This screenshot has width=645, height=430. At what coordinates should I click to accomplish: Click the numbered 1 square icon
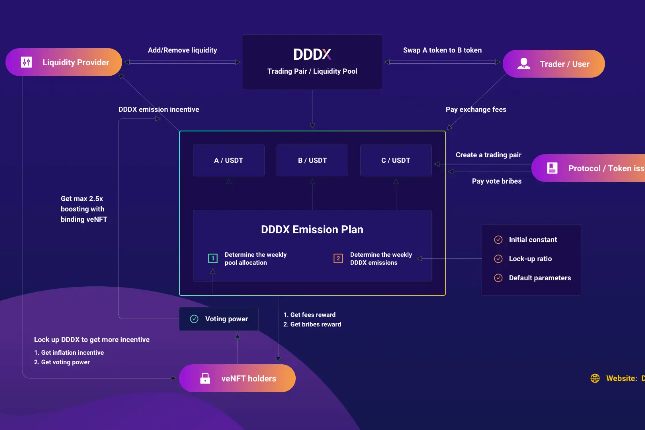coord(213,258)
